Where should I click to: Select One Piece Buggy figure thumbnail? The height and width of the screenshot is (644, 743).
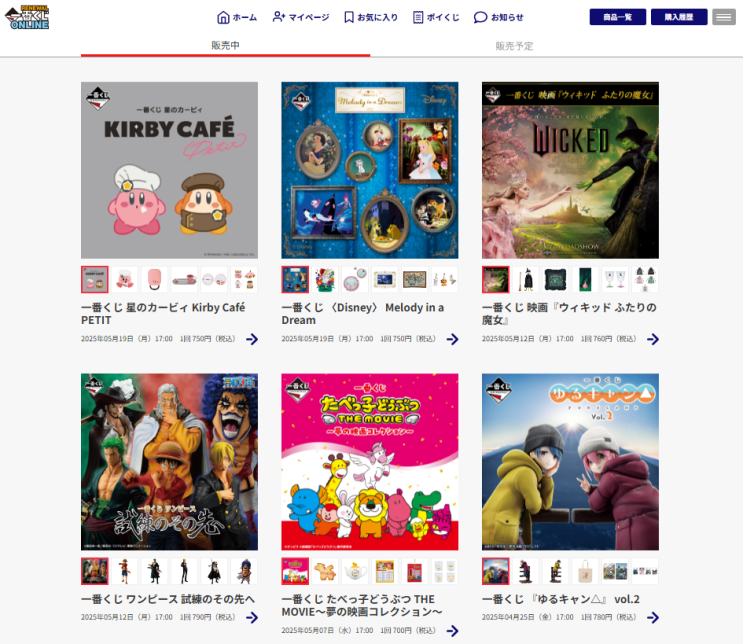point(244,571)
